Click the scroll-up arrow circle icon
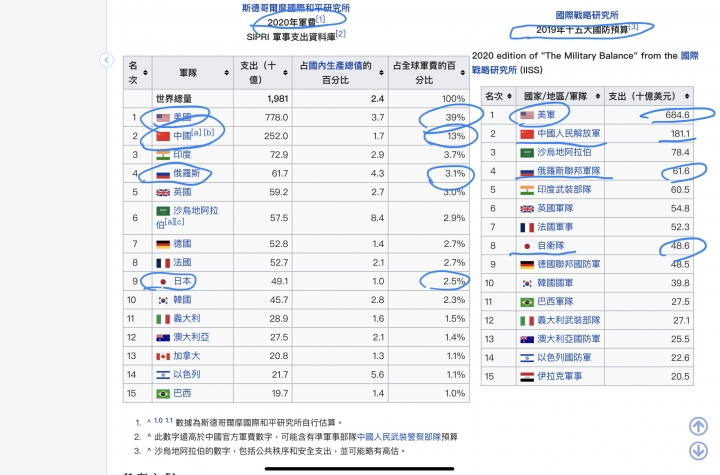 tap(698, 426)
